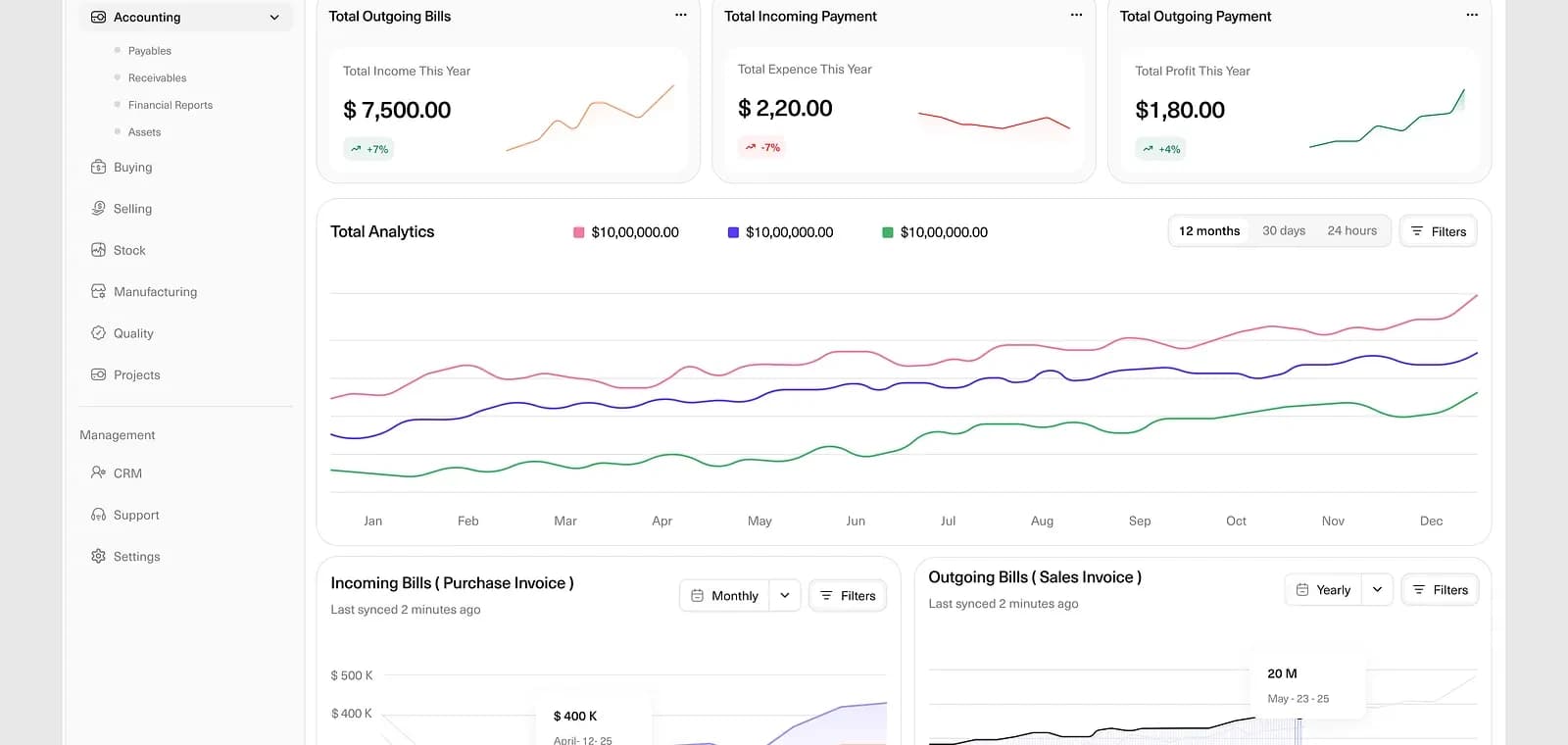Click the +4% profit trend badge
Image resolution: width=1568 pixels, height=745 pixels.
tap(1160, 149)
